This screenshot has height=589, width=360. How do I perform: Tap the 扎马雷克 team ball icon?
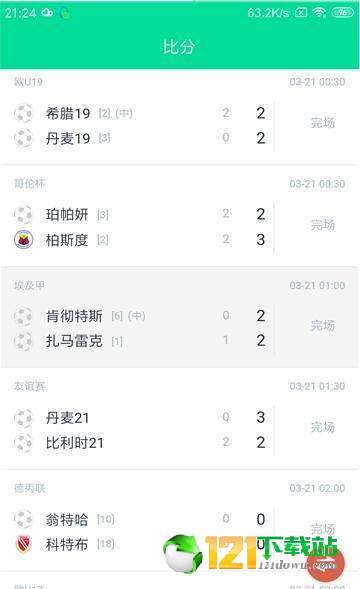pyautogui.click(x=23, y=341)
